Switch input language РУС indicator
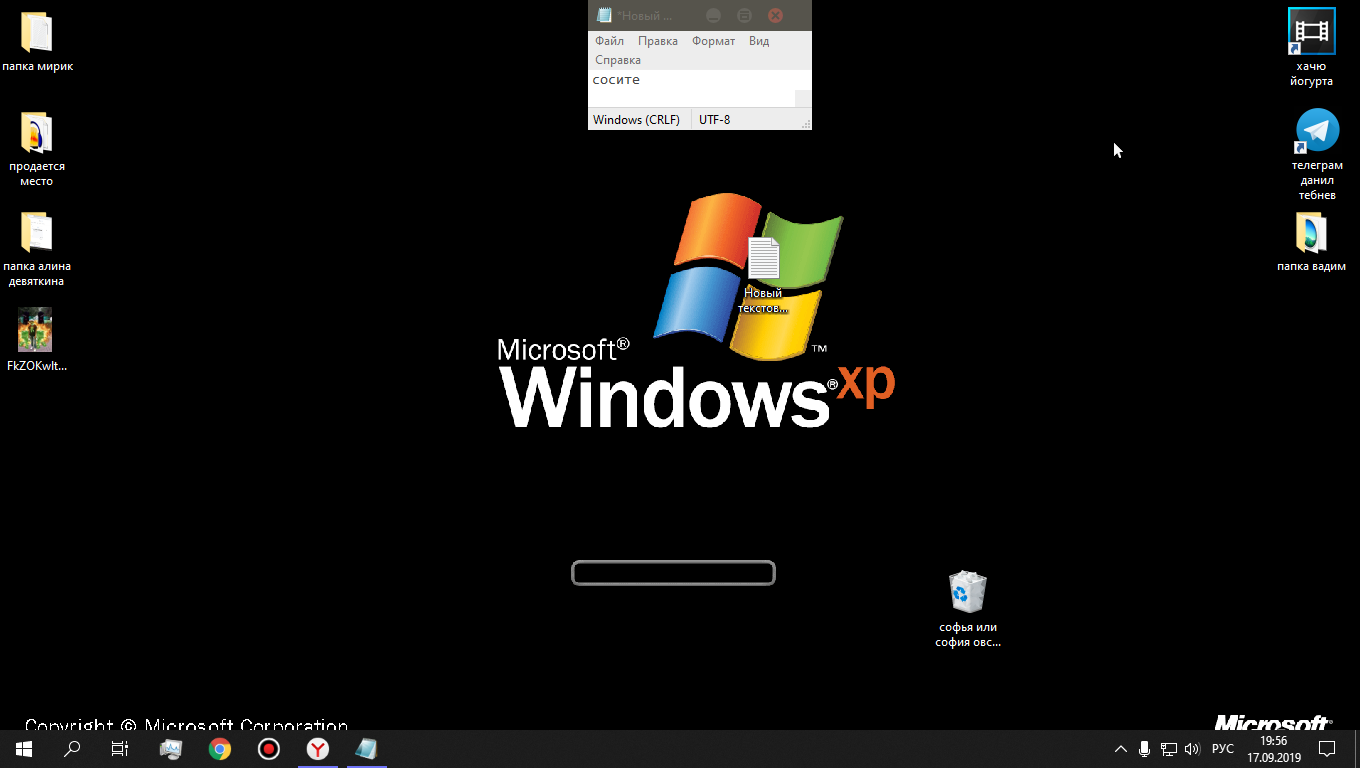This screenshot has width=1360, height=768. tap(1223, 748)
